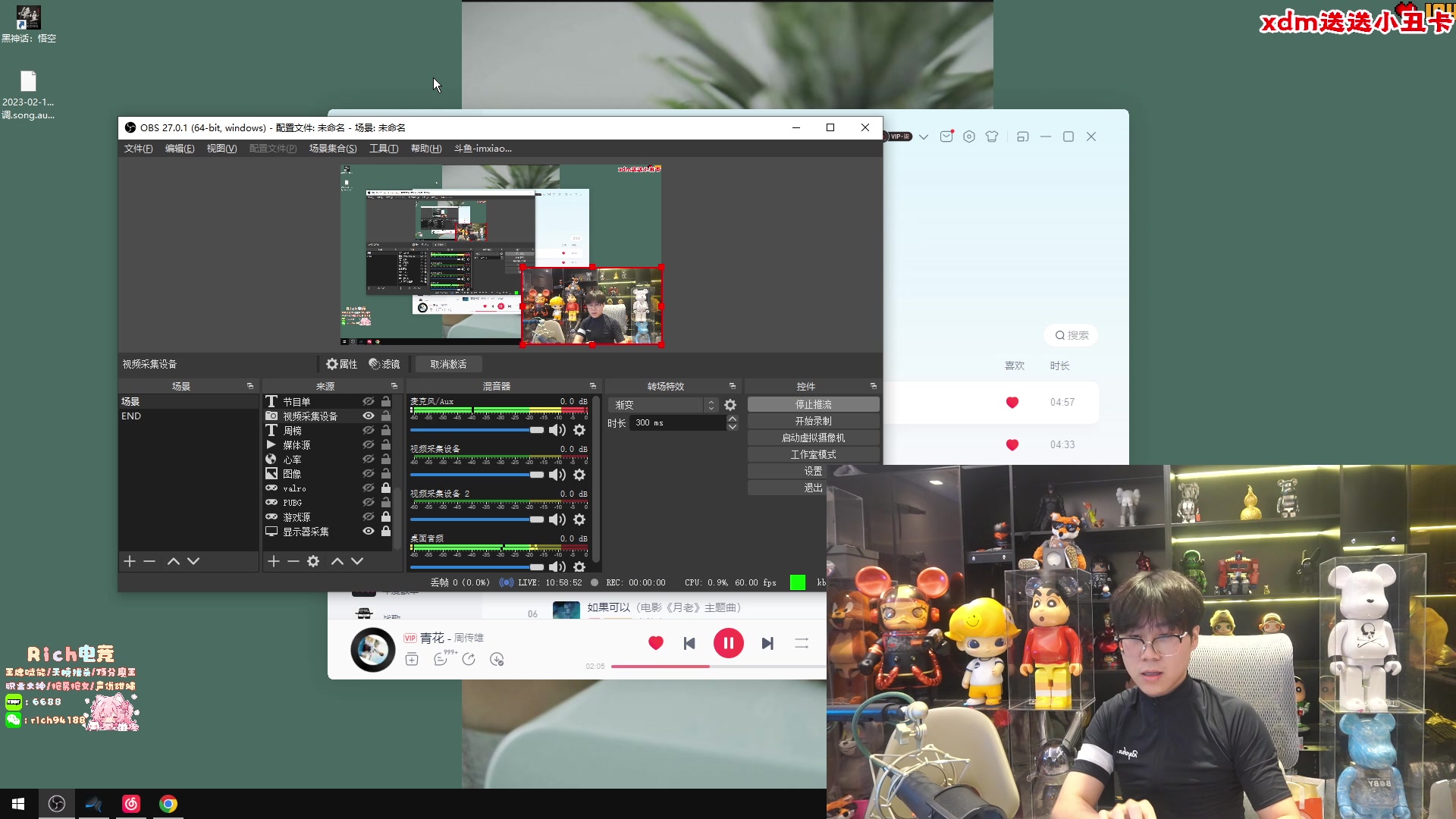Mute the 麦克风/Aux speaker icon

557,430
